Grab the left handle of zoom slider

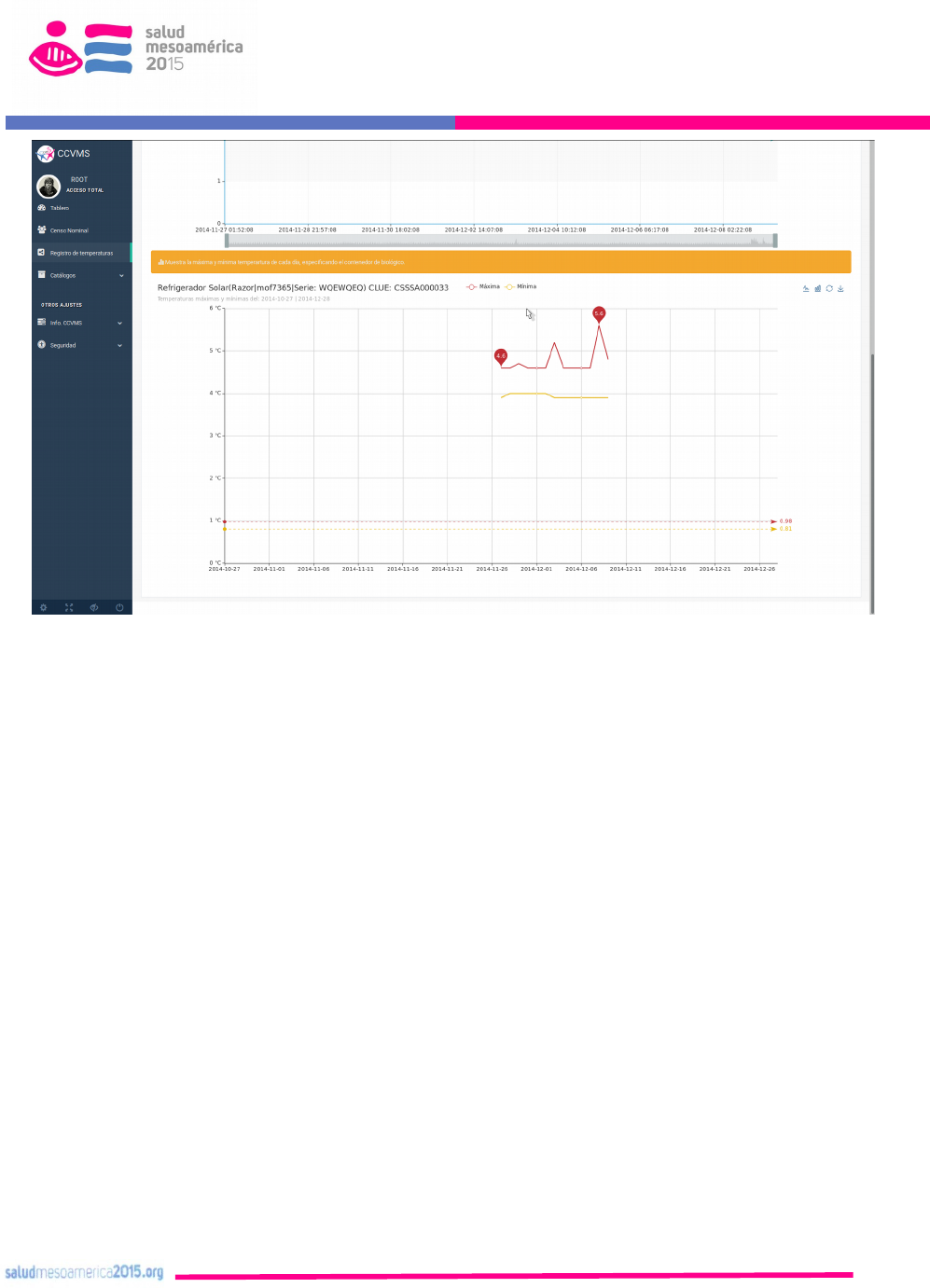pyautogui.click(x=228, y=241)
